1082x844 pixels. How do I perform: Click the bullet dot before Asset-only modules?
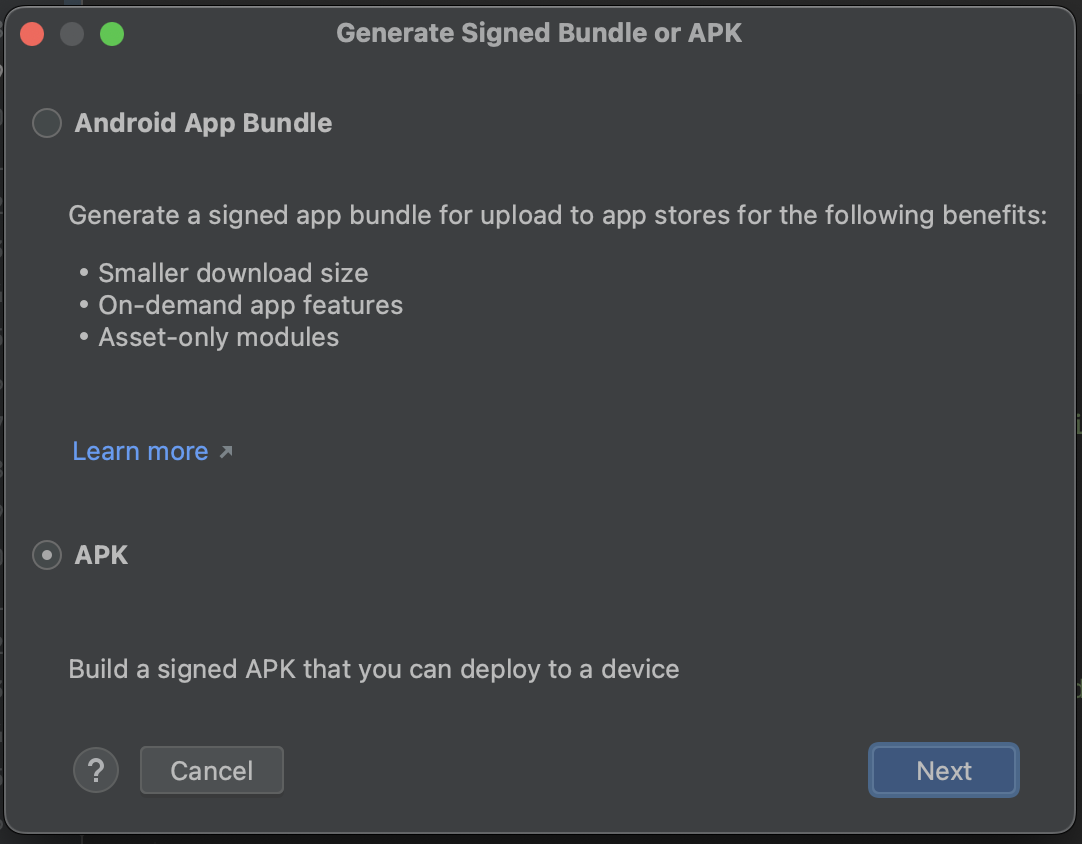coord(85,337)
